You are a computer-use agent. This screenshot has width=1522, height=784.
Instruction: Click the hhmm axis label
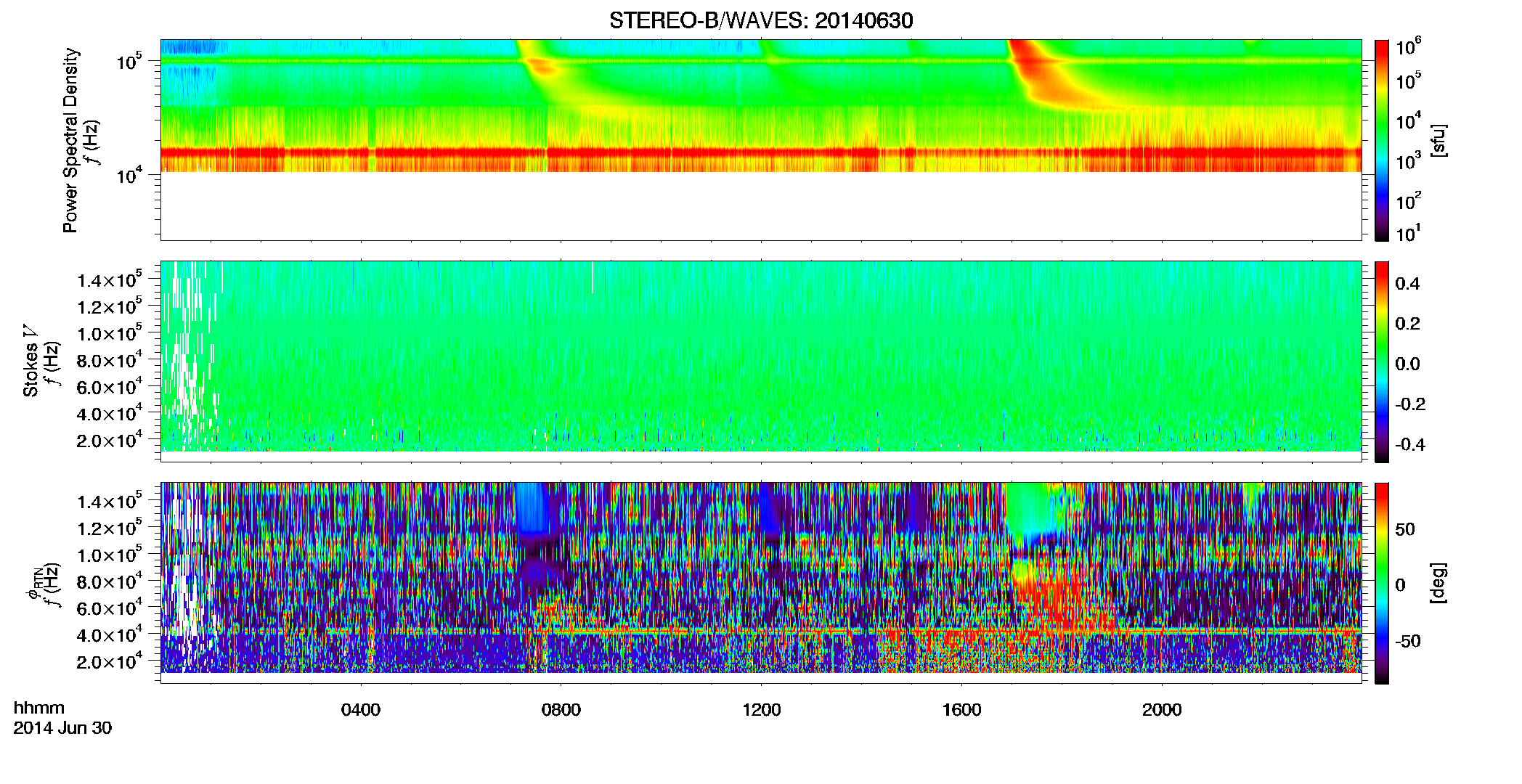pos(39,708)
